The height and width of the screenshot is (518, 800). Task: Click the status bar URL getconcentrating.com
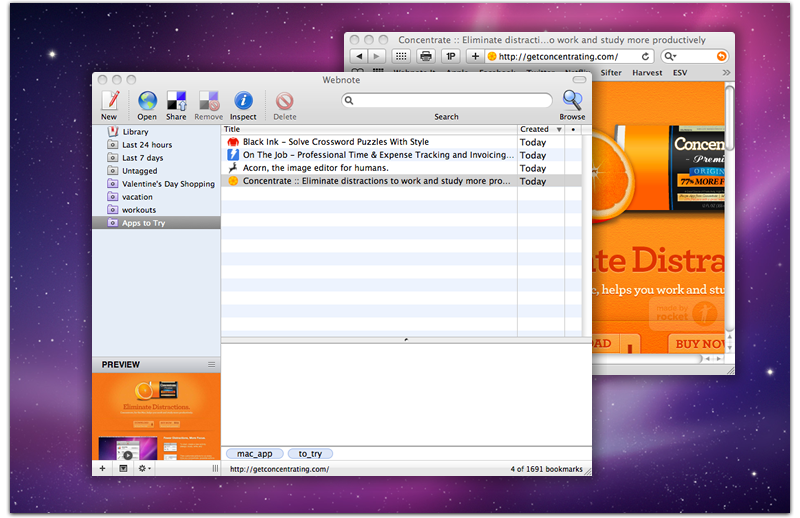click(279, 469)
